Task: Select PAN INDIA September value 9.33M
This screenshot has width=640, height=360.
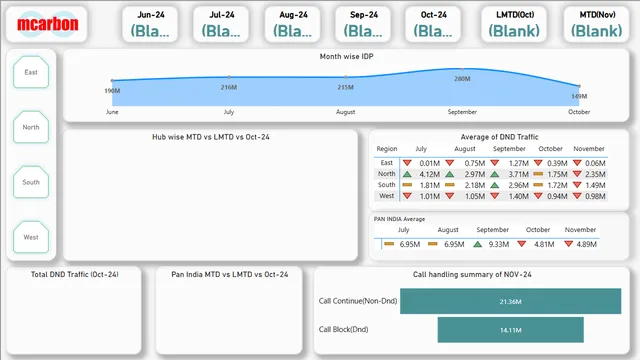Action: (x=499, y=244)
